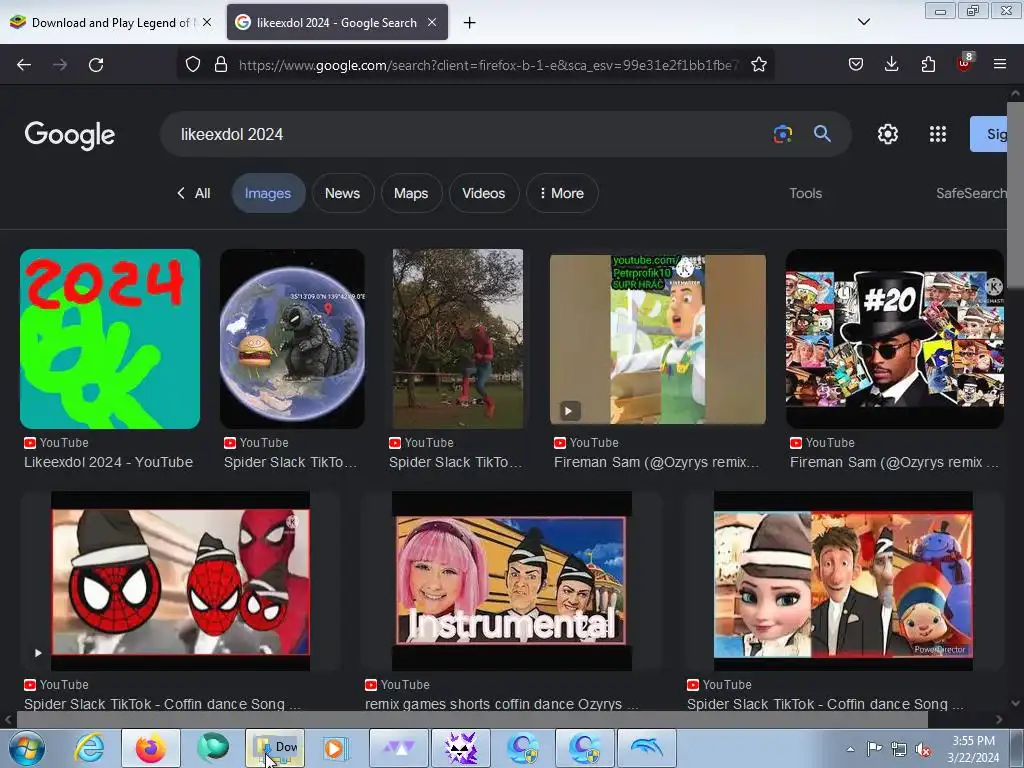1024x768 pixels.
Task: Expand the list all tabs arrow
Action: click(863, 22)
